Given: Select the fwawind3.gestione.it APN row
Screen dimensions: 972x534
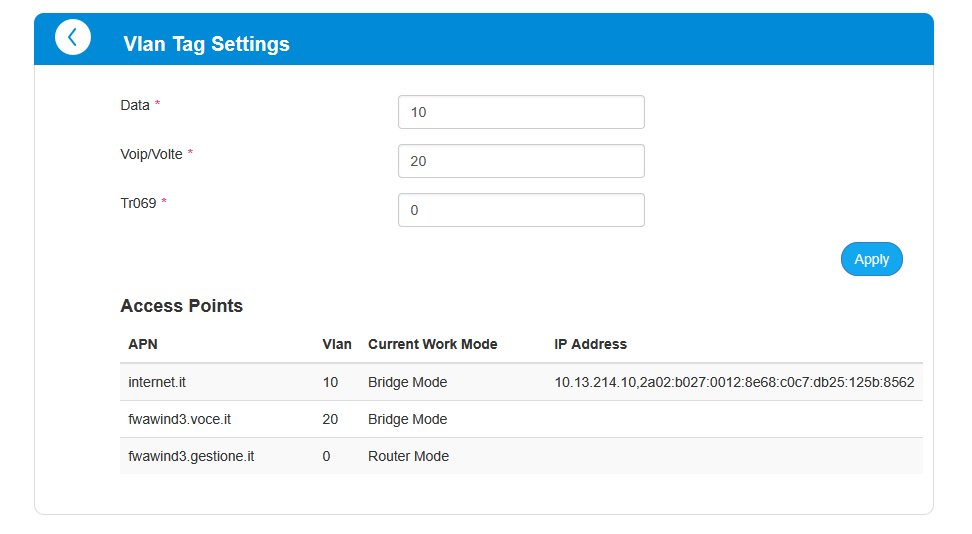Looking at the screenshot, I should coord(191,456).
